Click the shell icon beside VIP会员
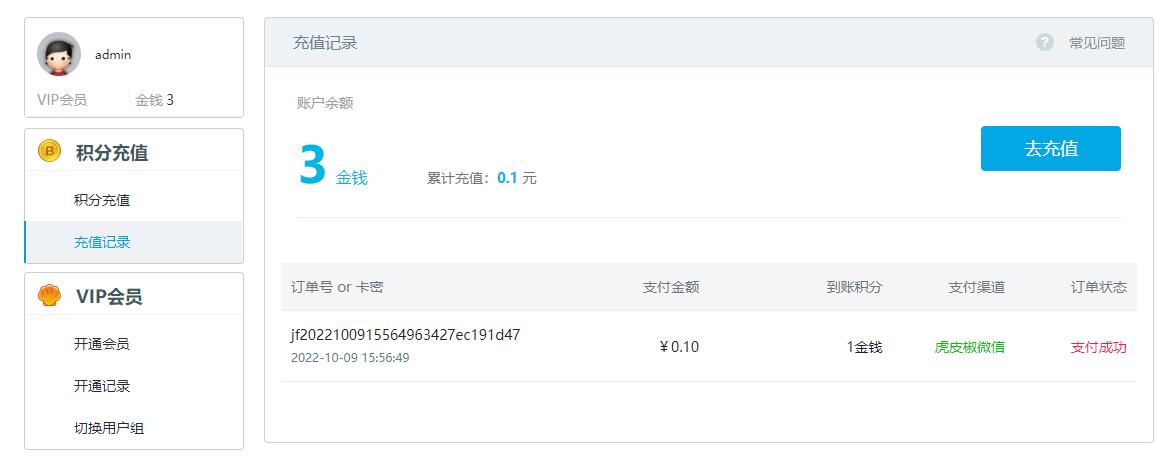Image resolution: width=1176 pixels, height=471 pixels. (x=49, y=296)
